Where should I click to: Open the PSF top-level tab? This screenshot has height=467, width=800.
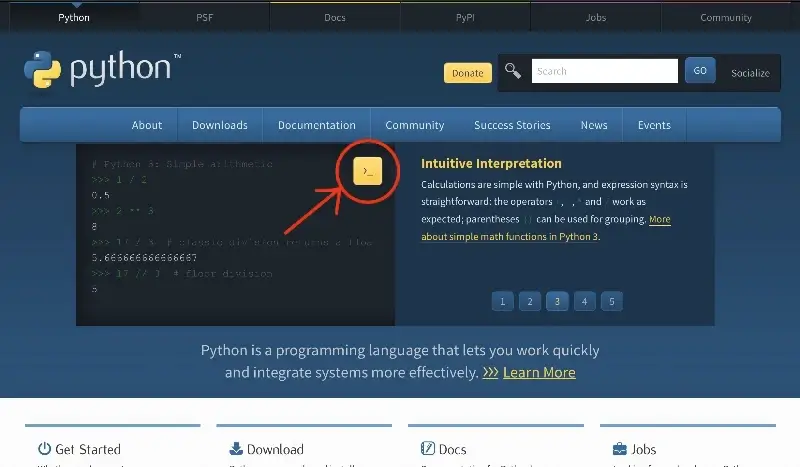(205, 17)
